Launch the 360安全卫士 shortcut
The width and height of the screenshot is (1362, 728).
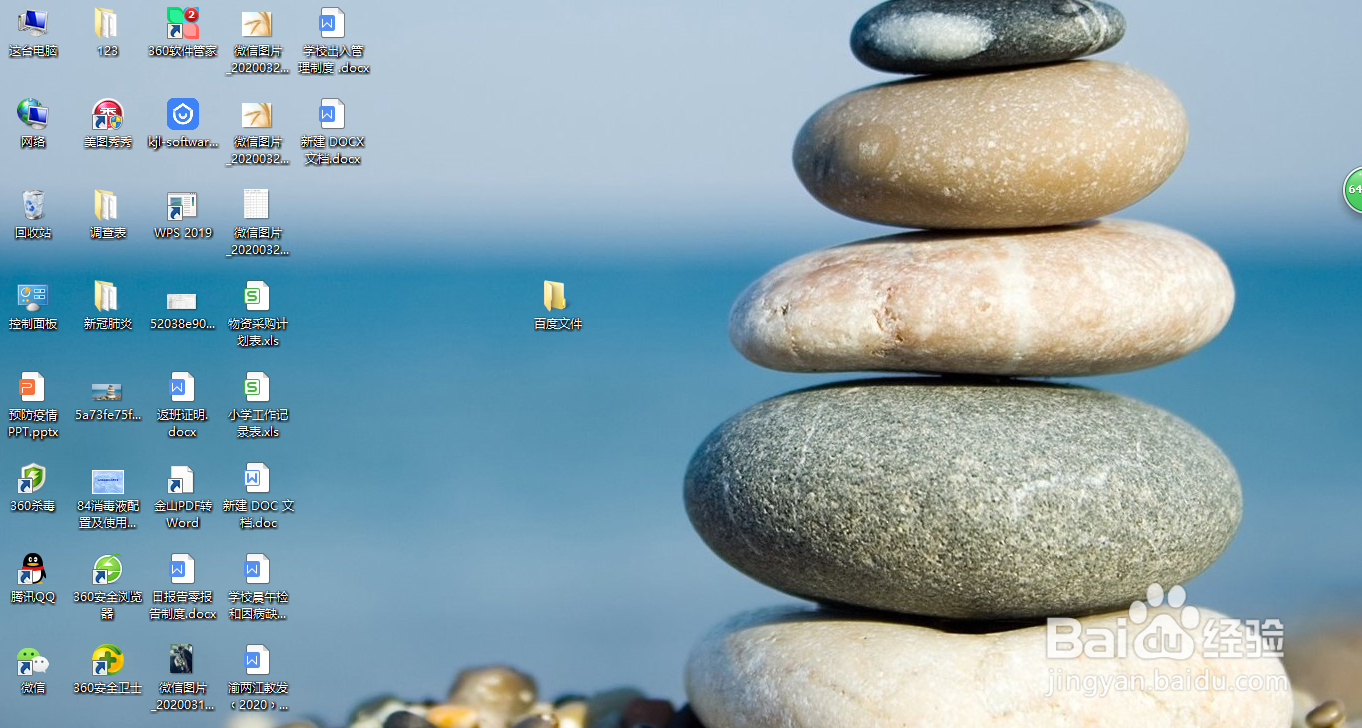coord(108,670)
